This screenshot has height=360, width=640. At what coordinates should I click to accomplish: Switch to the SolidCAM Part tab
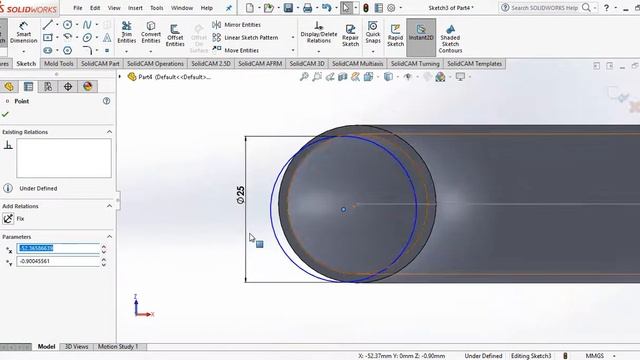coord(100,64)
